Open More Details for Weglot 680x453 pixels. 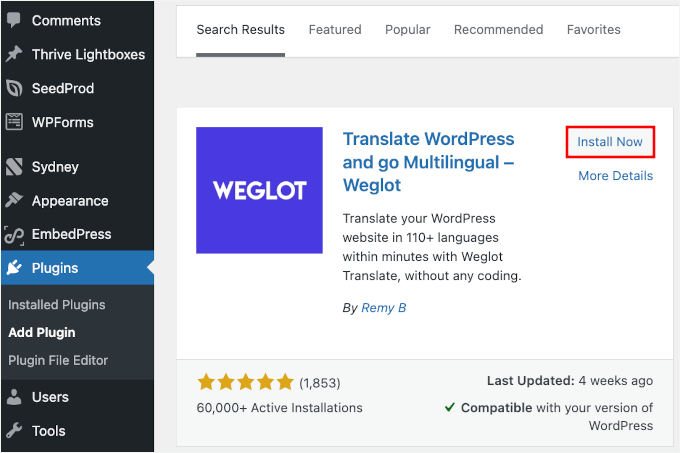point(615,176)
